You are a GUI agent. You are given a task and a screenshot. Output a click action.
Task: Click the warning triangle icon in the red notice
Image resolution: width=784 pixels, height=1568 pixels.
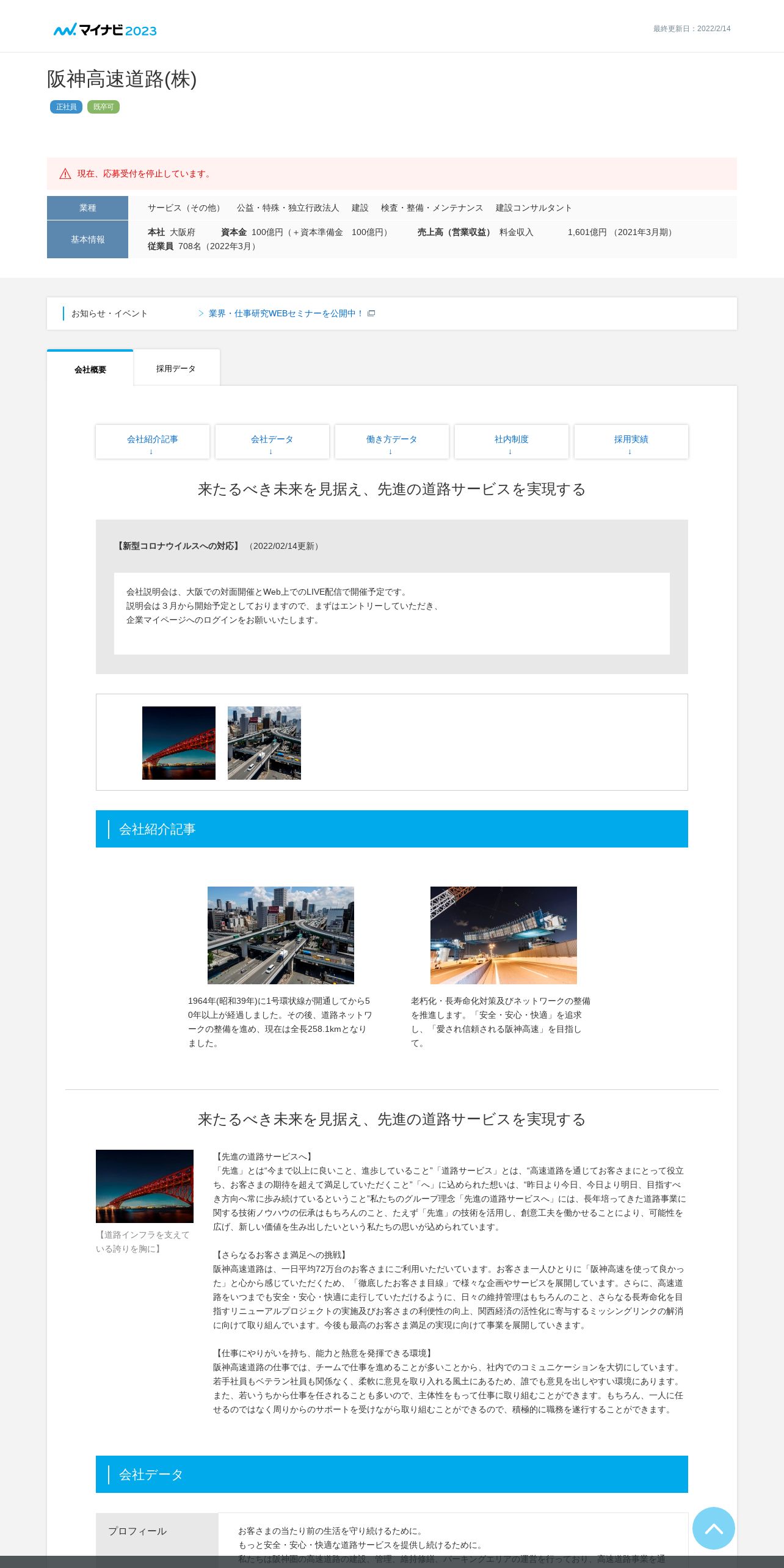(65, 174)
